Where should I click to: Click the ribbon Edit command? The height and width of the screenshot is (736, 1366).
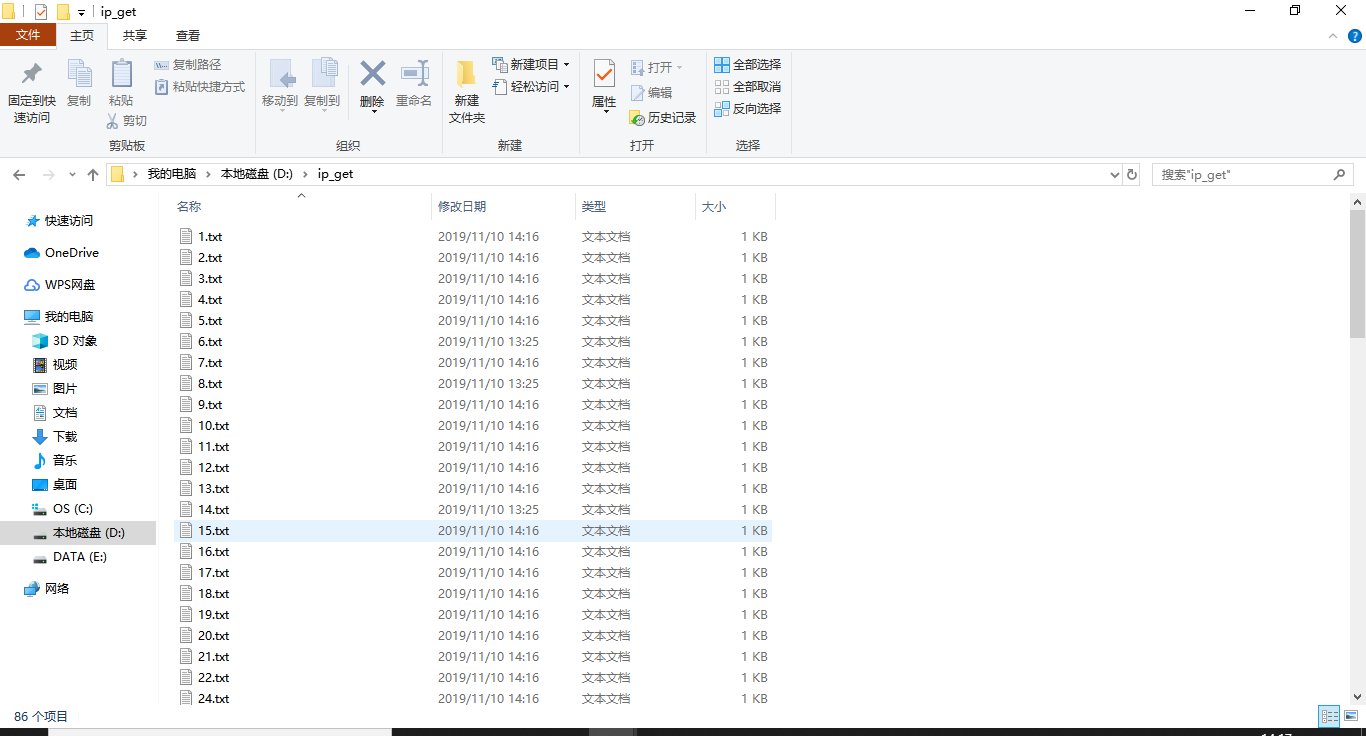[652, 92]
